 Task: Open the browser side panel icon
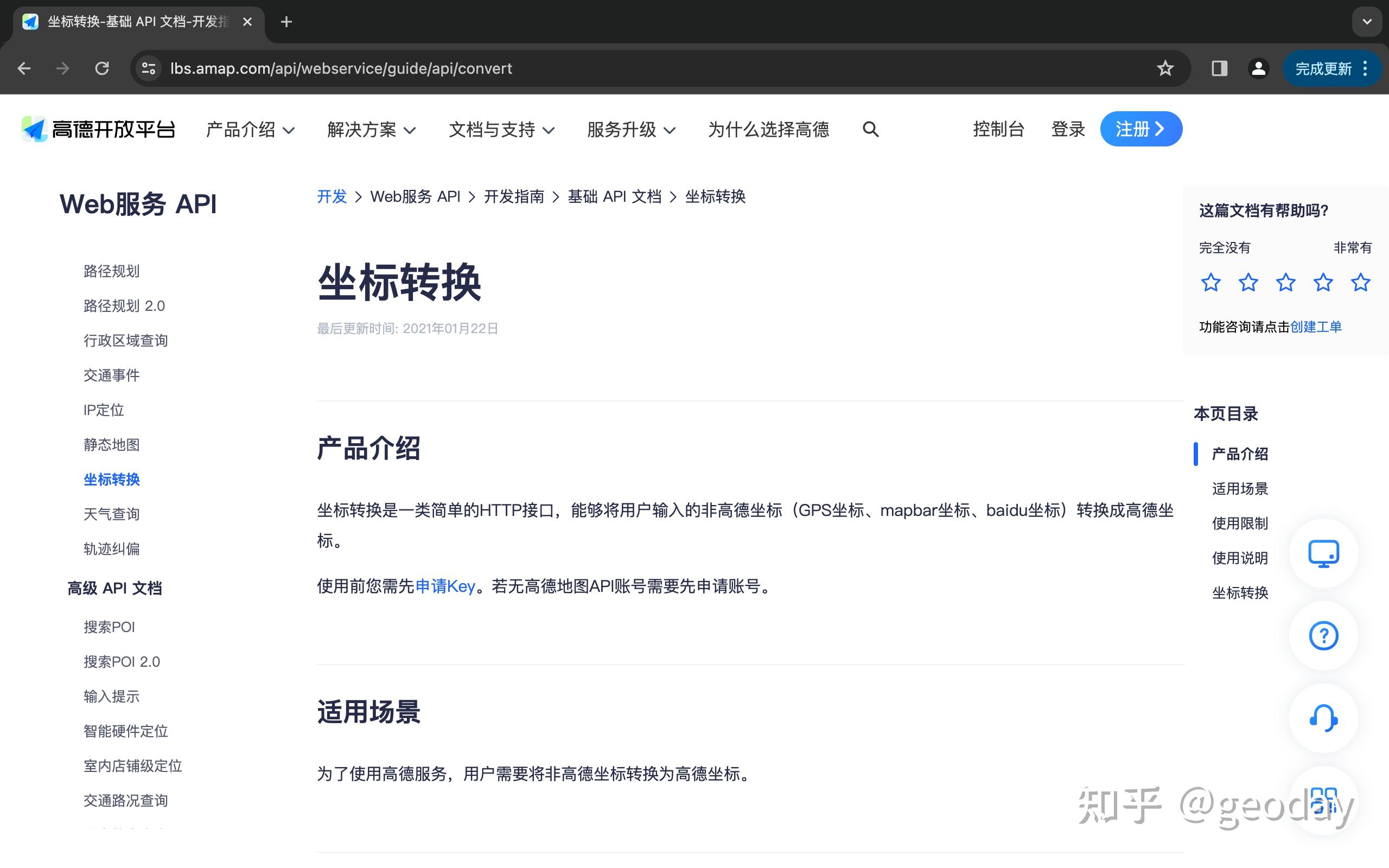[x=1219, y=69]
